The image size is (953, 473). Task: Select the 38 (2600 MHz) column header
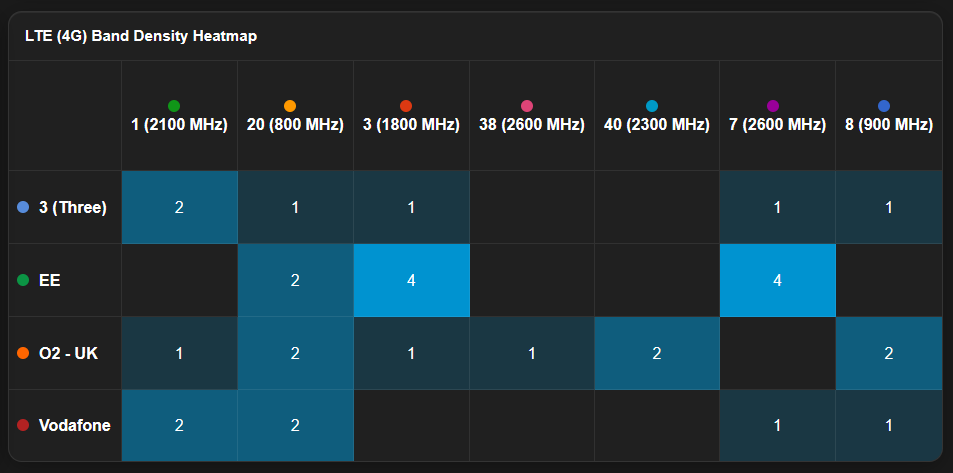point(532,116)
